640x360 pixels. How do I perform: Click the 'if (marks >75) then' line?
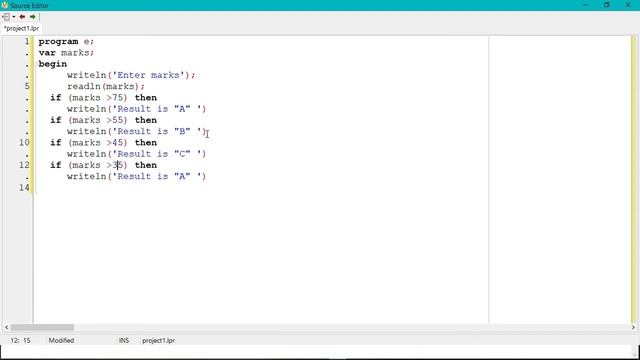pos(104,98)
